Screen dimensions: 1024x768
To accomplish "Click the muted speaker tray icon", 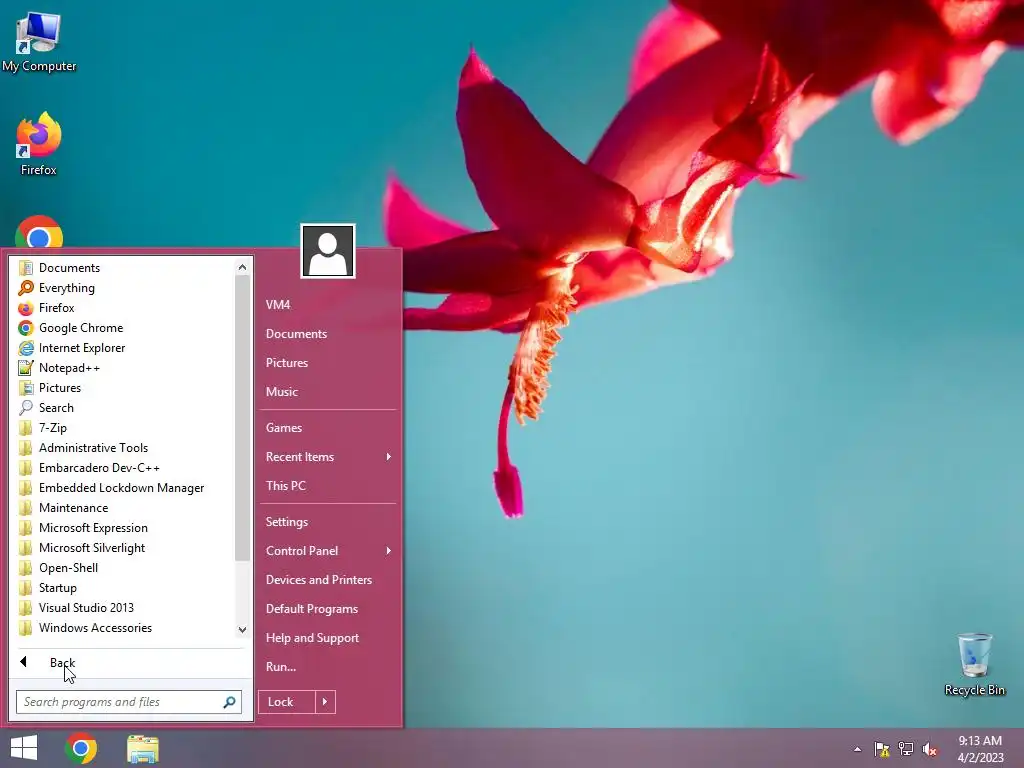I will coord(929,749).
